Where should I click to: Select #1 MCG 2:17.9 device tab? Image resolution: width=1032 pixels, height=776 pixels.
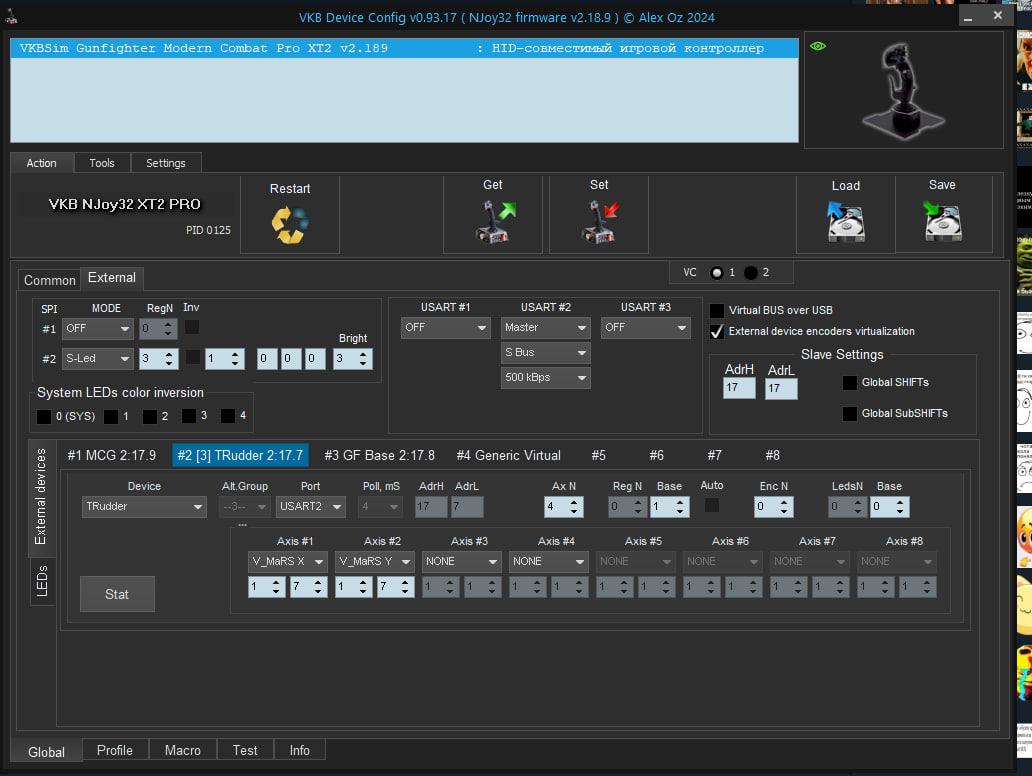(111, 455)
